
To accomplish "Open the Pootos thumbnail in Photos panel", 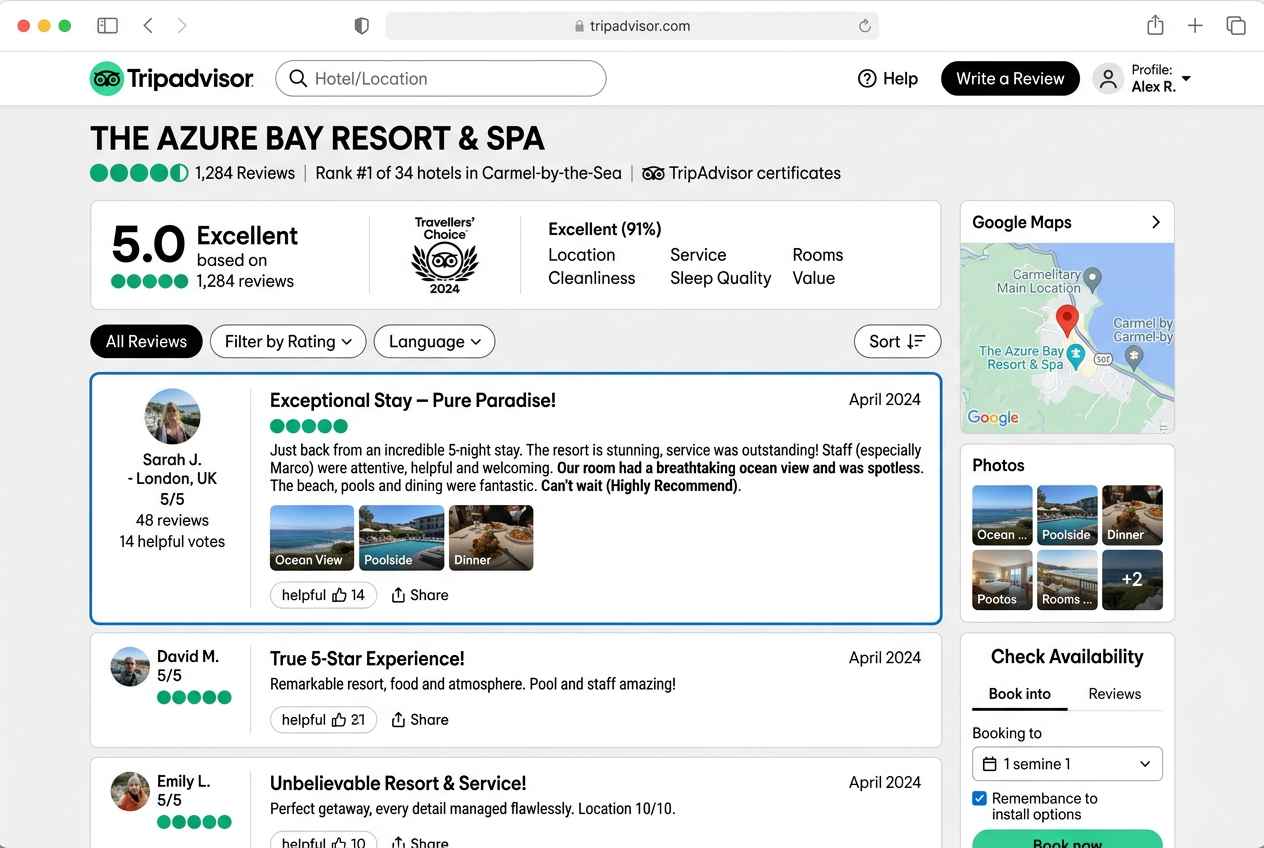I will pyautogui.click(x=1002, y=580).
